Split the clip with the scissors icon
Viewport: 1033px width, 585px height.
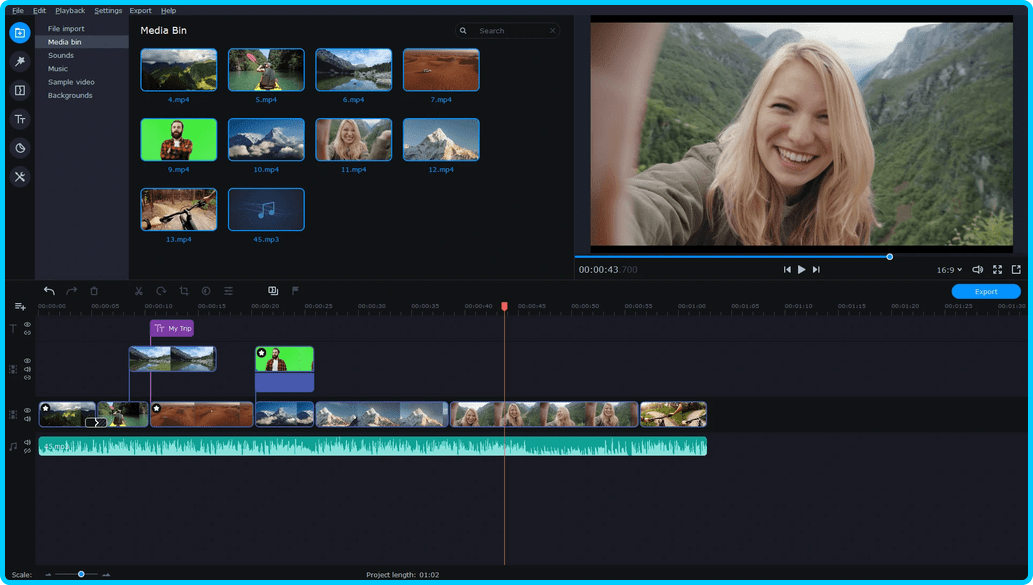coord(138,291)
